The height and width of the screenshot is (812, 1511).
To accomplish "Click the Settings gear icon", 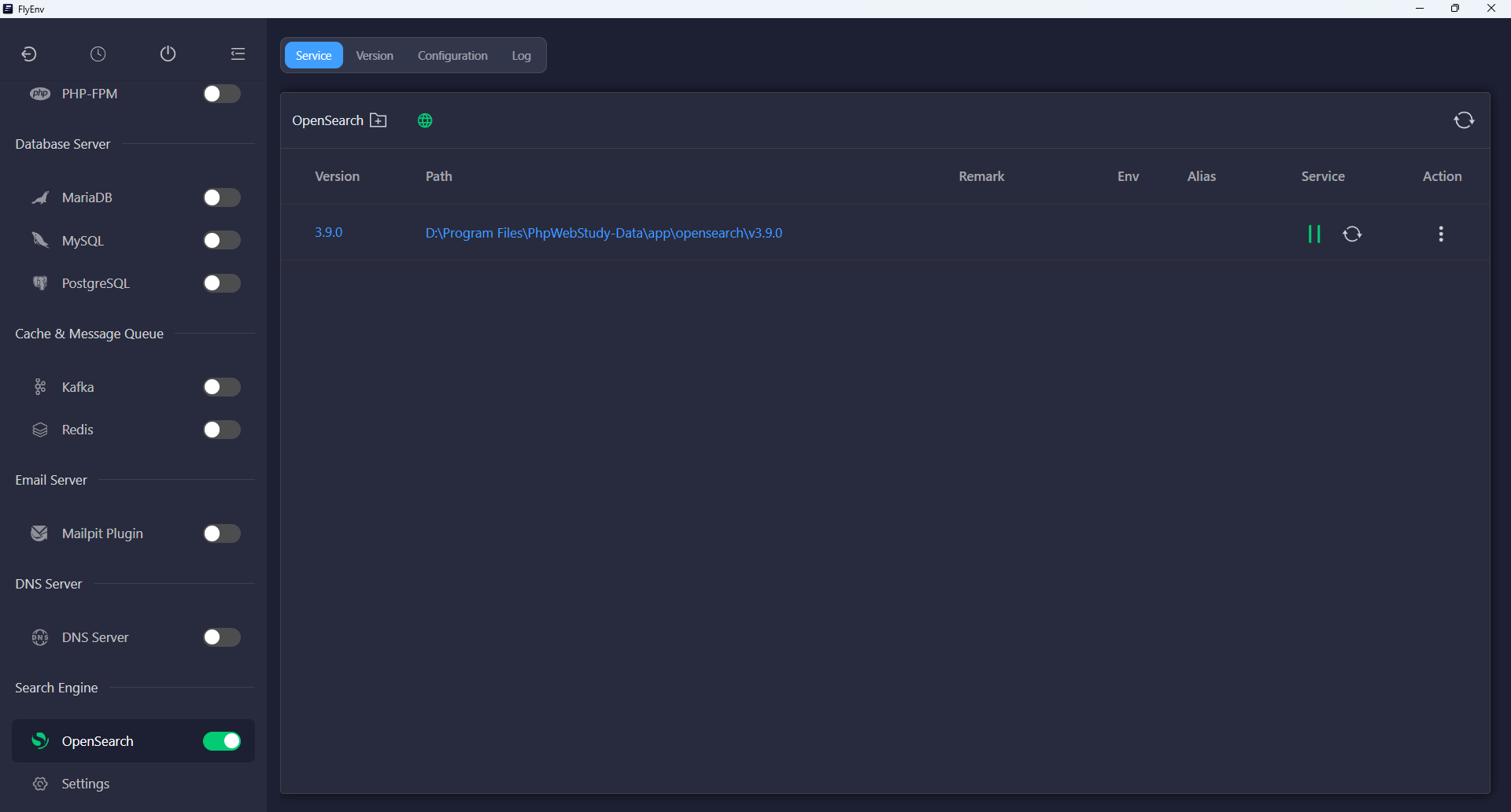I will (40, 784).
